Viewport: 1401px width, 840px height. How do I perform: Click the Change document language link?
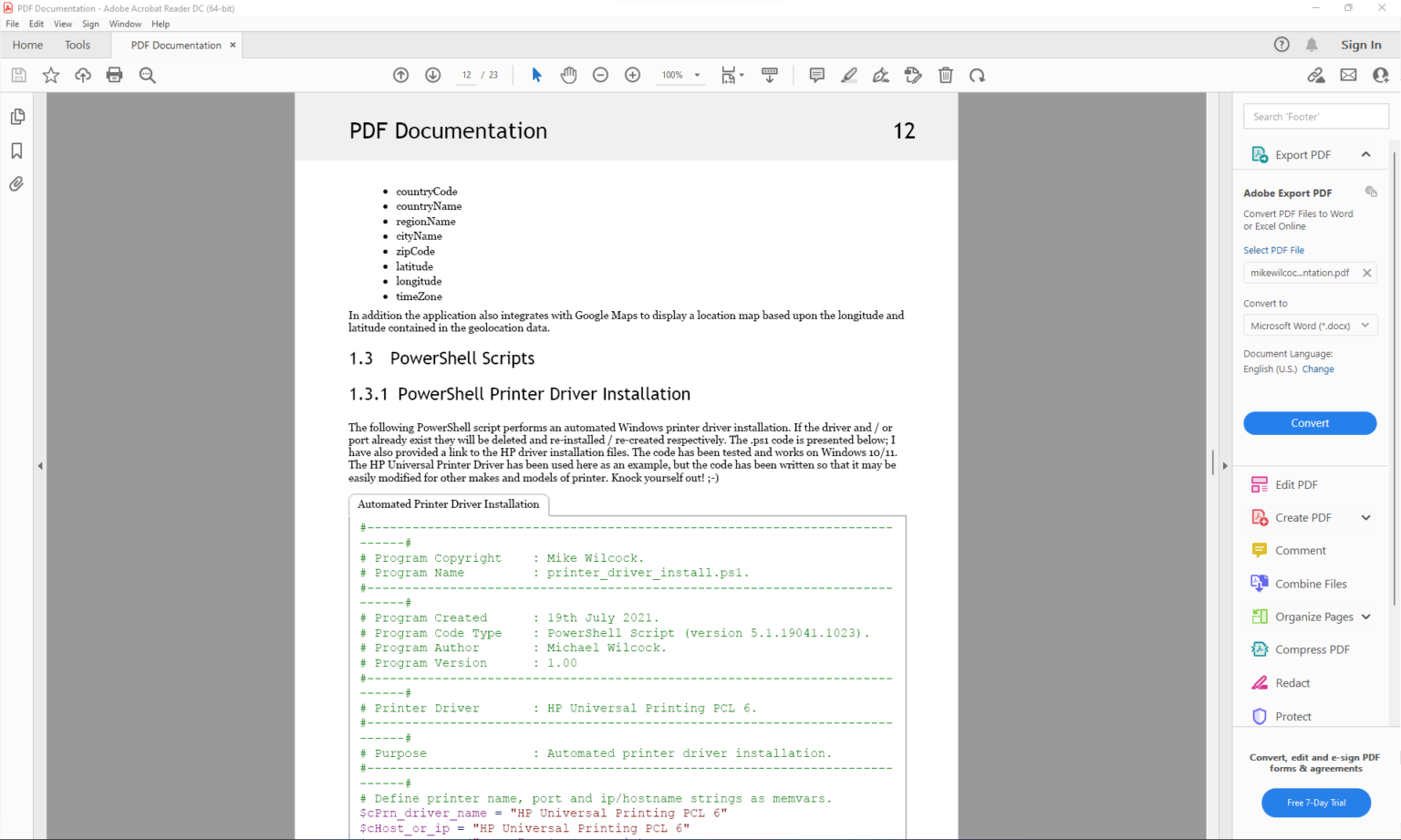click(x=1318, y=368)
